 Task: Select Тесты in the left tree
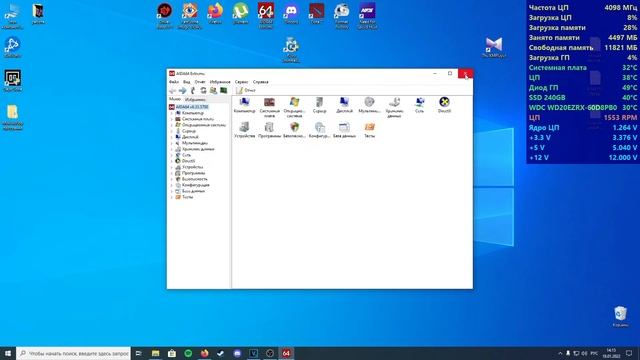pos(187,197)
